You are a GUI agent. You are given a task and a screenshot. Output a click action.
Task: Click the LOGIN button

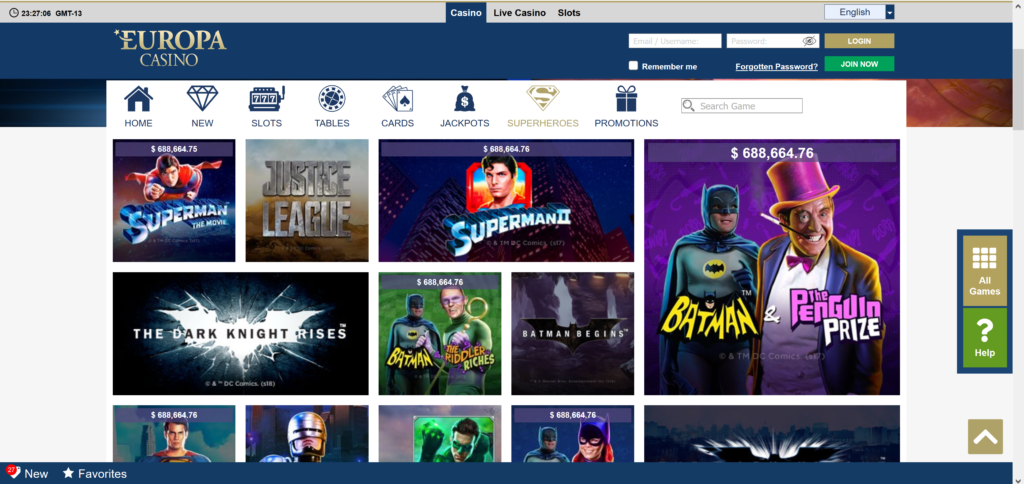point(859,41)
